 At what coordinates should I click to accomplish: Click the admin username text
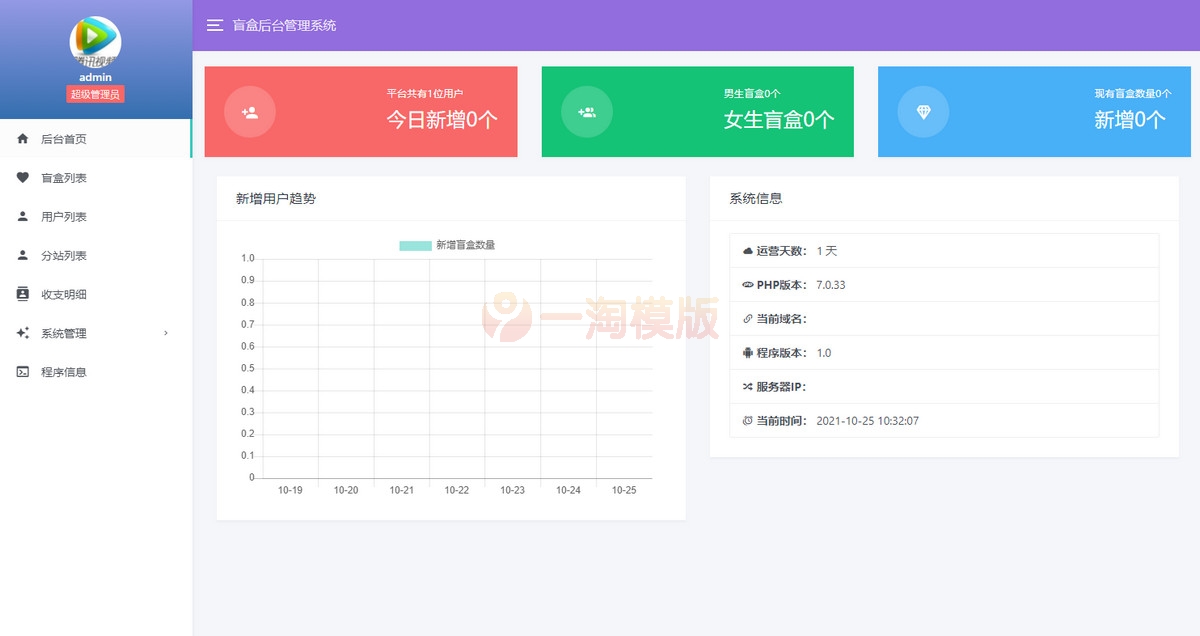pyautogui.click(x=96, y=76)
